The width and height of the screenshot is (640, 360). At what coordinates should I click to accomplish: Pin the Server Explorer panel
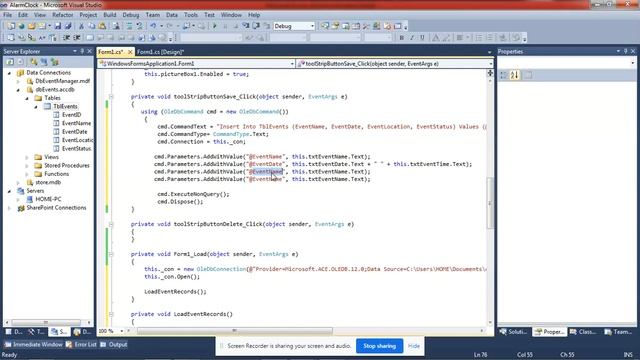pos(82,51)
